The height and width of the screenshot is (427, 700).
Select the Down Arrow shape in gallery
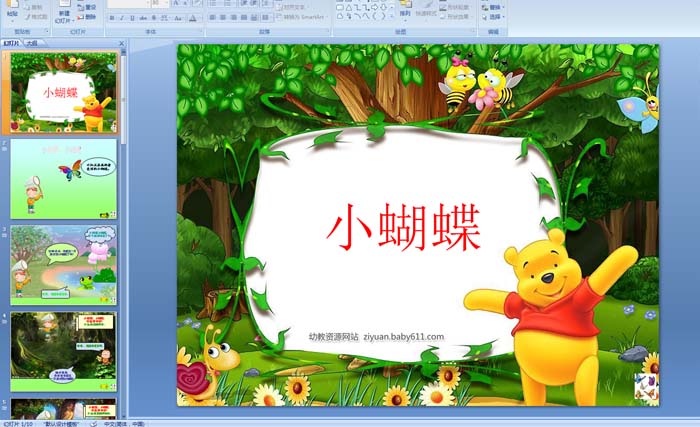383,8
